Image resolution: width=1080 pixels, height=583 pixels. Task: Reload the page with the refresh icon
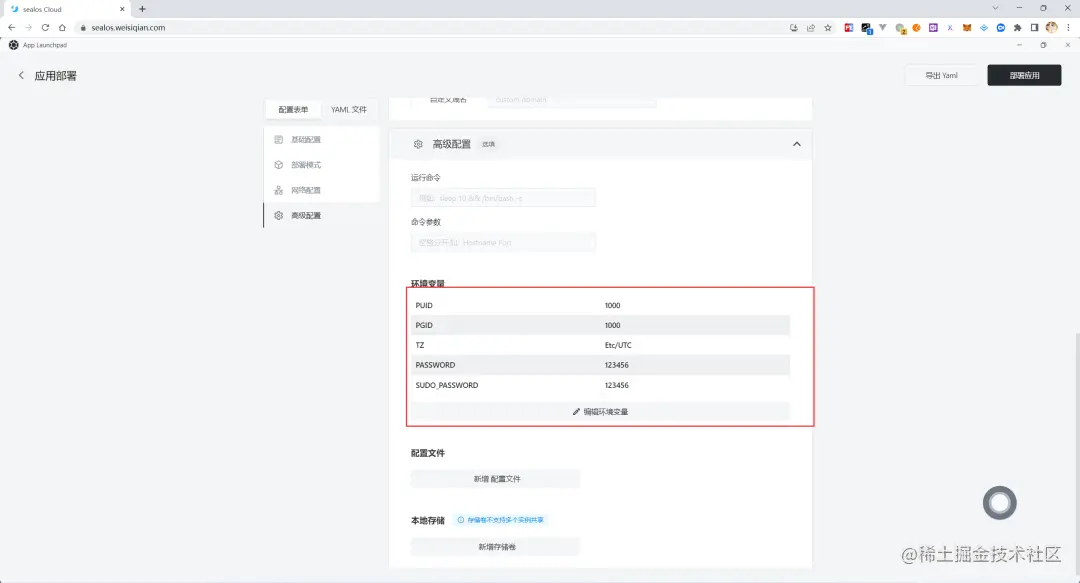point(45,28)
